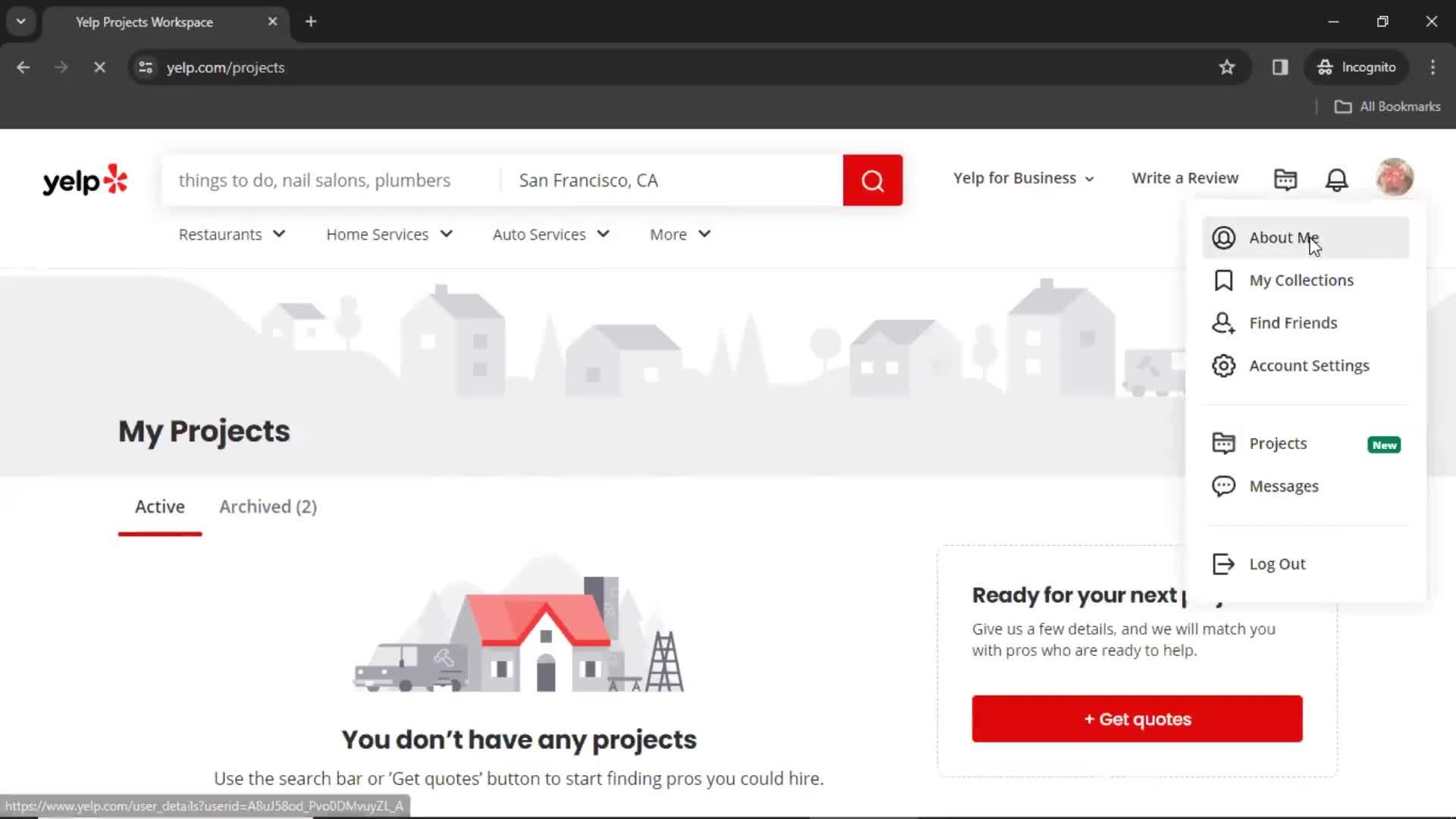
Task: Click the red search magnifier button
Action: (873, 180)
